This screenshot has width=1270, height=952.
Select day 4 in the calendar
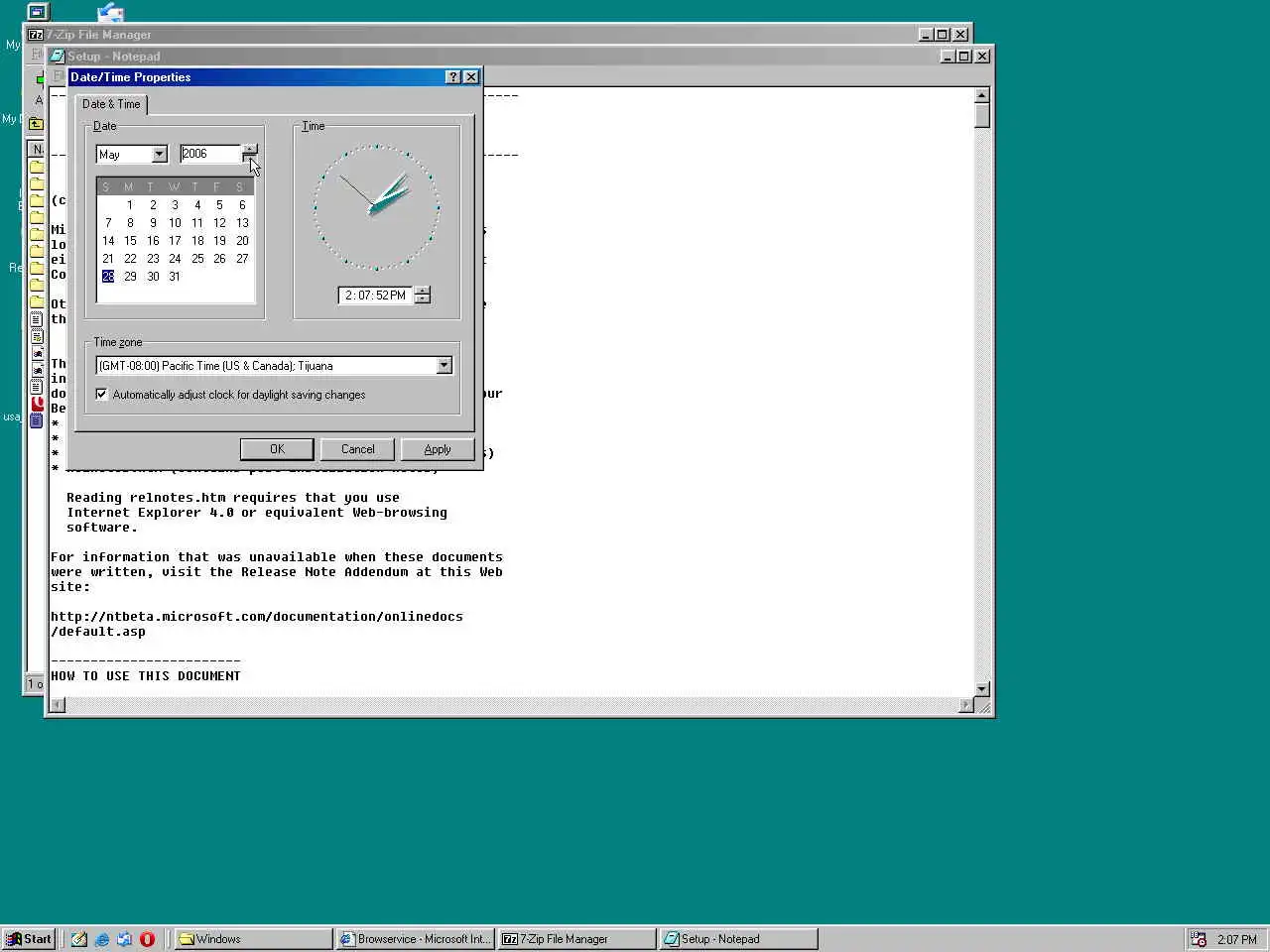[x=197, y=205]
